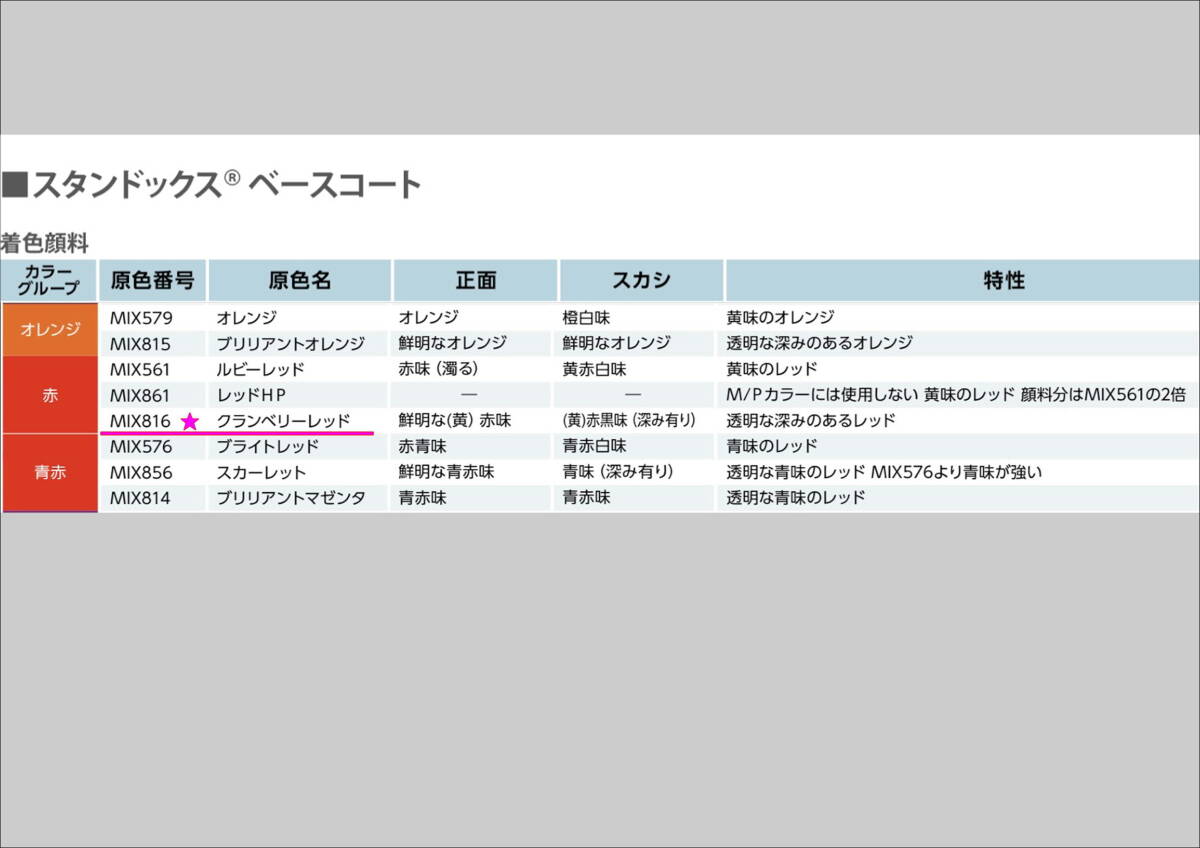This screenshot has width=1200, height=848.
Task: Click the スカシ column header
Action: [x=640, y=280]
